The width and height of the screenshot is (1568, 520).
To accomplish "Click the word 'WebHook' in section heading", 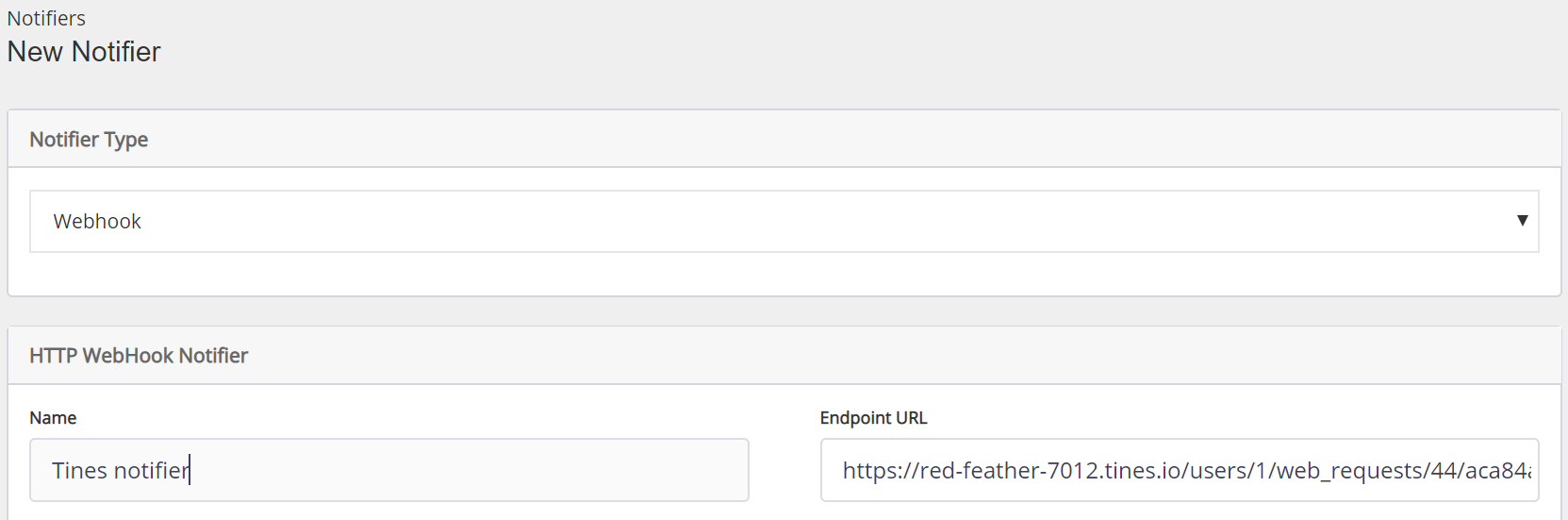I will tap(128, 356).
